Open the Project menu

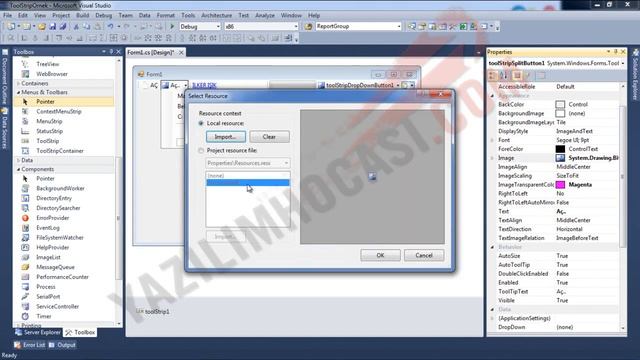pyautogui.click(x=61, y=15)
